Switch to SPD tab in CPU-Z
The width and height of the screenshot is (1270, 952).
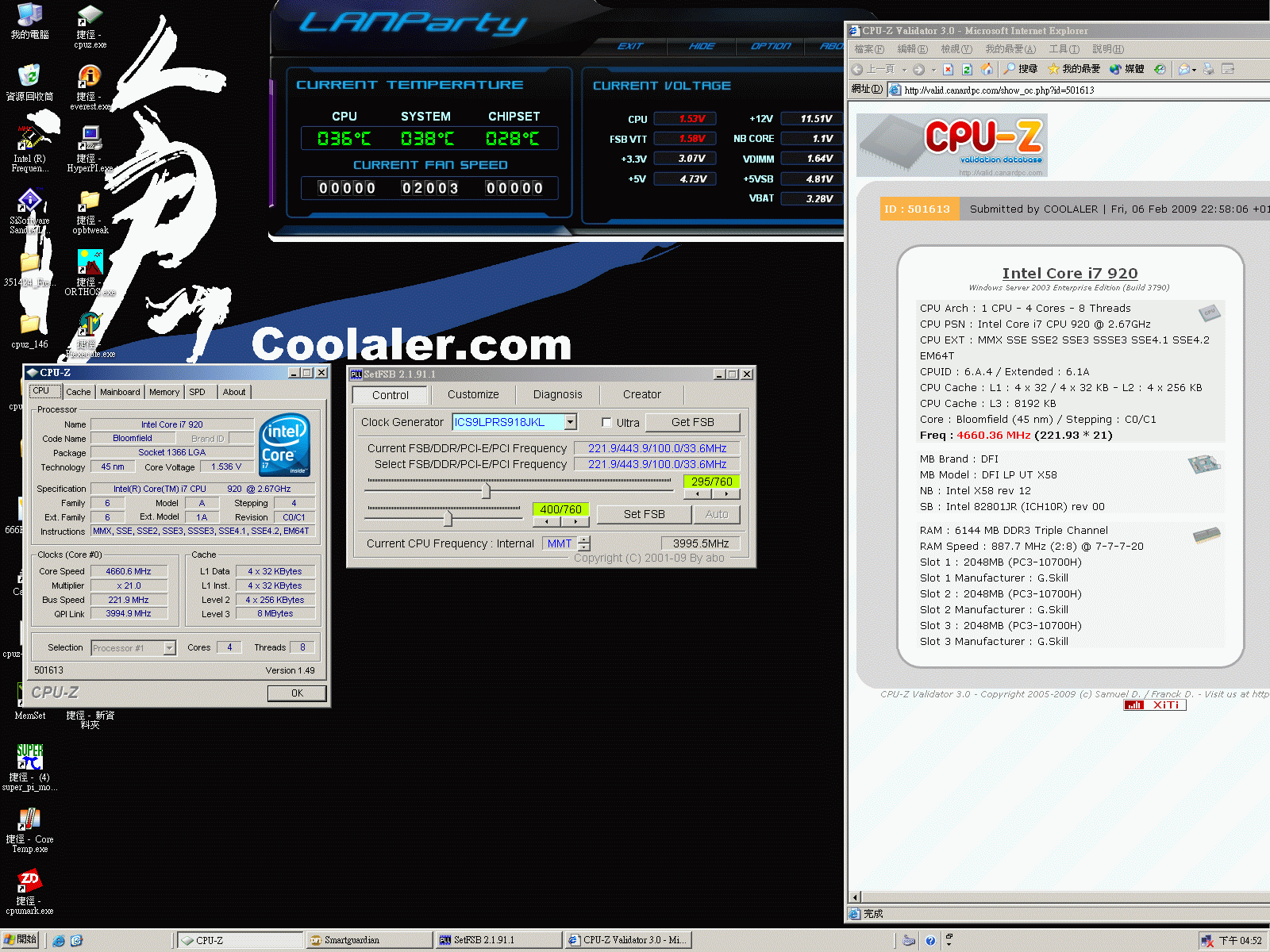click(x=197, y=392)
